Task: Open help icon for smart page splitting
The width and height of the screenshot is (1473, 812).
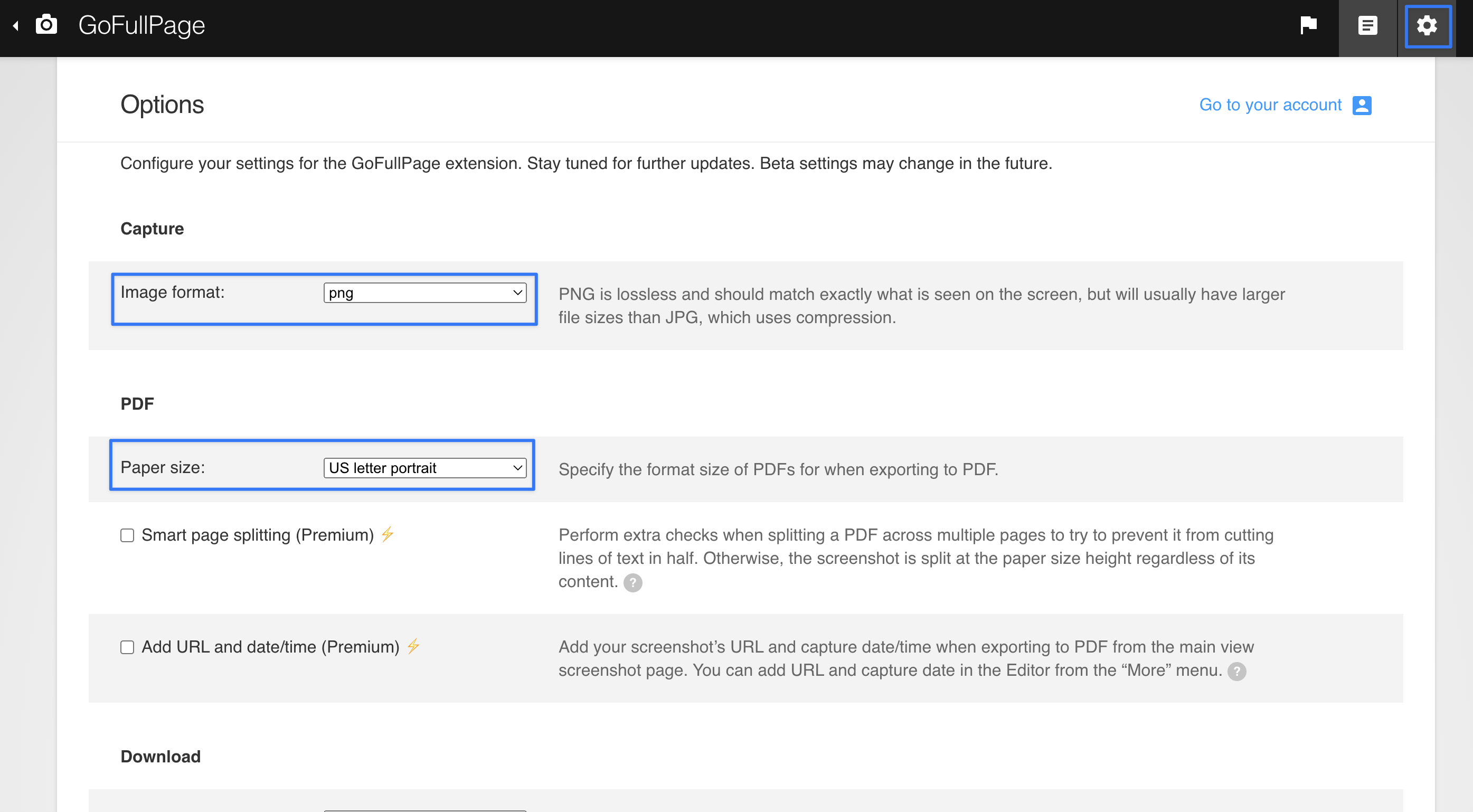Action: pyautogui.click(x=632, y=583)
